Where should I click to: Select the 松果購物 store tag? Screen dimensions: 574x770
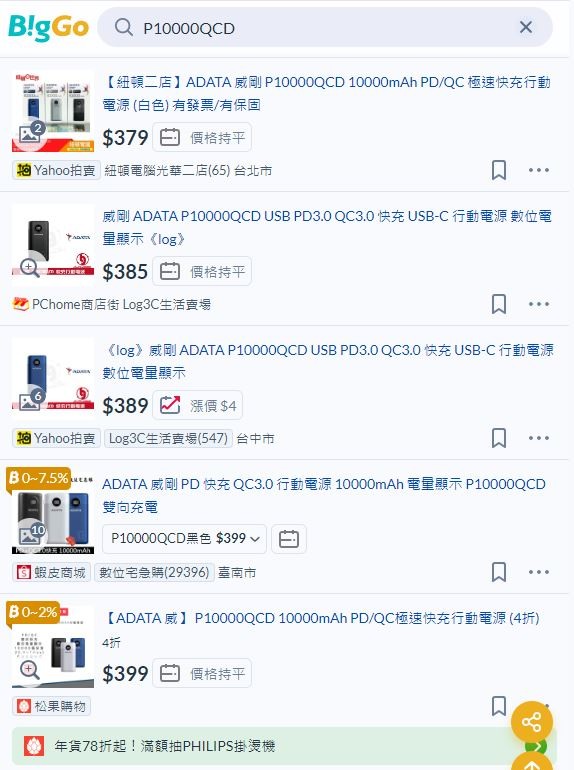coord(52,706)
